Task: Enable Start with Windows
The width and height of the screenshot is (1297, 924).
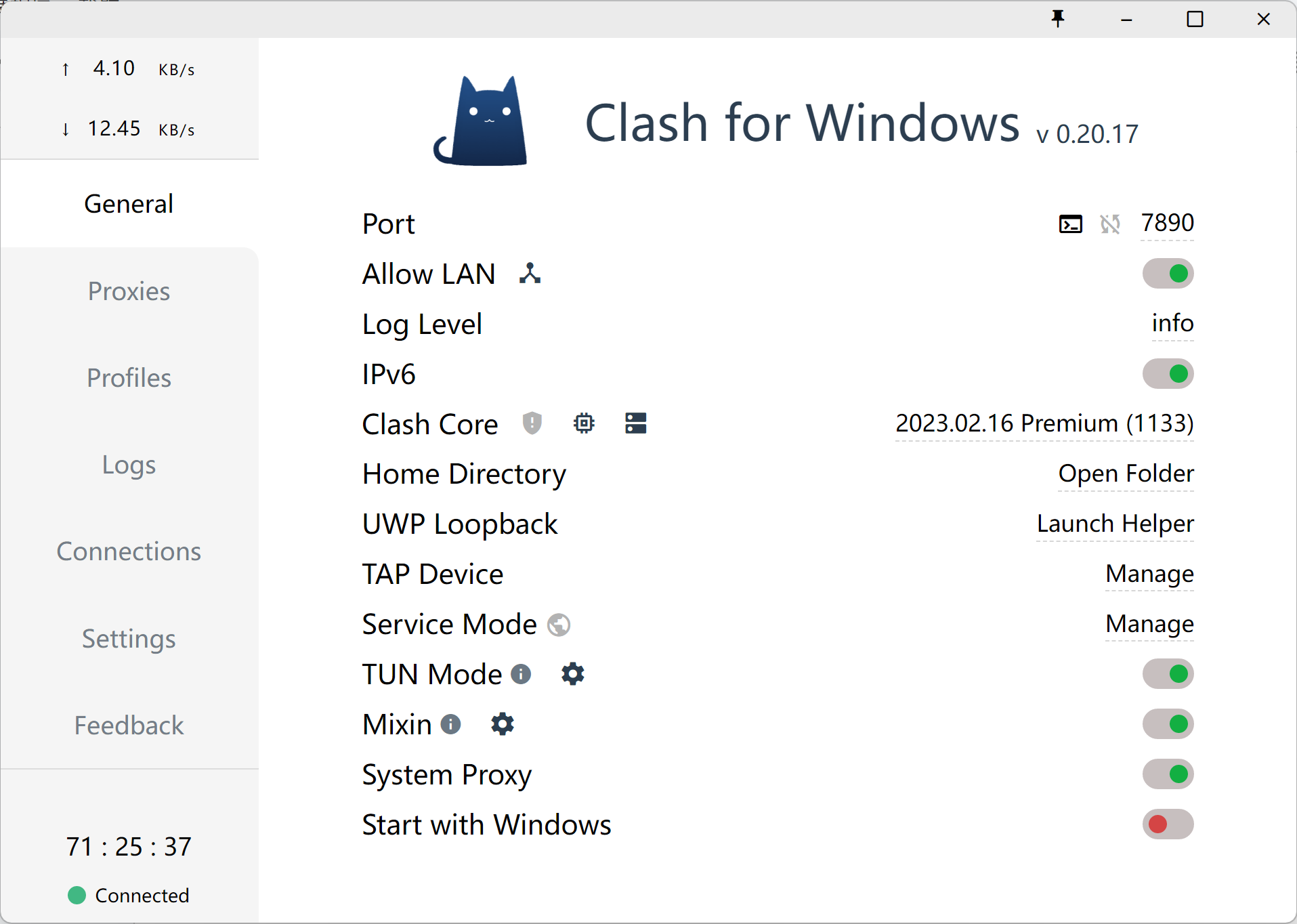Action: point(1168,824)
